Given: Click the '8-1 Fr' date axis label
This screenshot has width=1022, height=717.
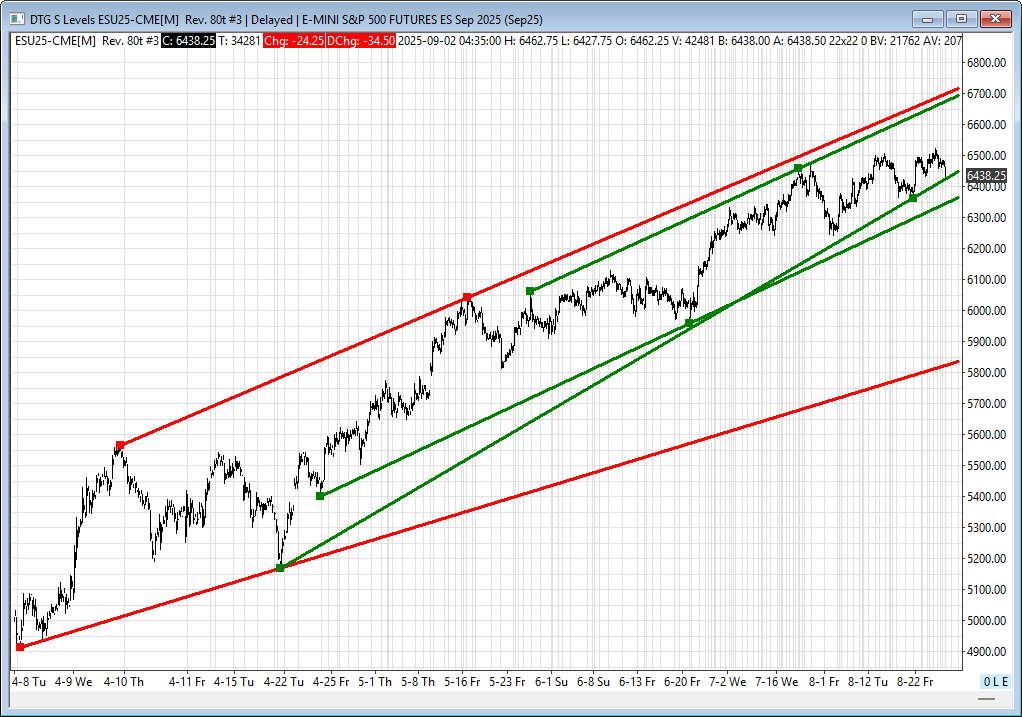Looking at the screenshot, I should coord(824,682).
